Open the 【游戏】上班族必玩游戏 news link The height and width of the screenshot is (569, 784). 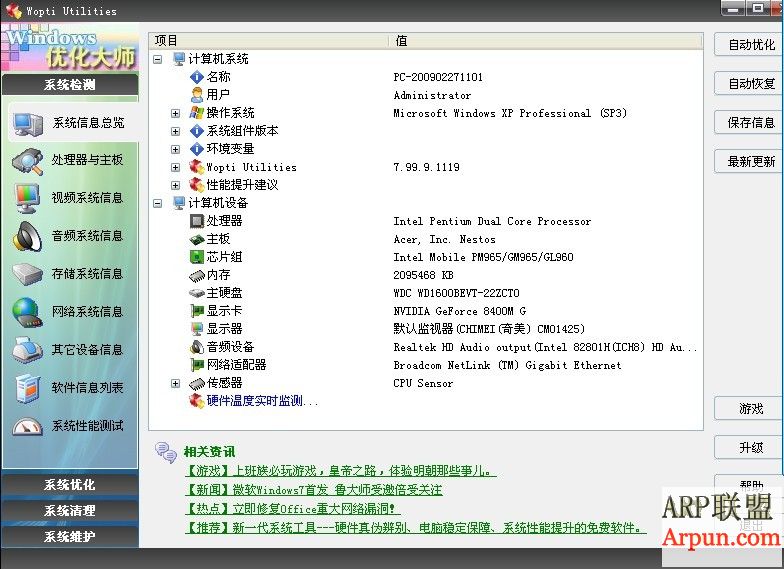340,470
